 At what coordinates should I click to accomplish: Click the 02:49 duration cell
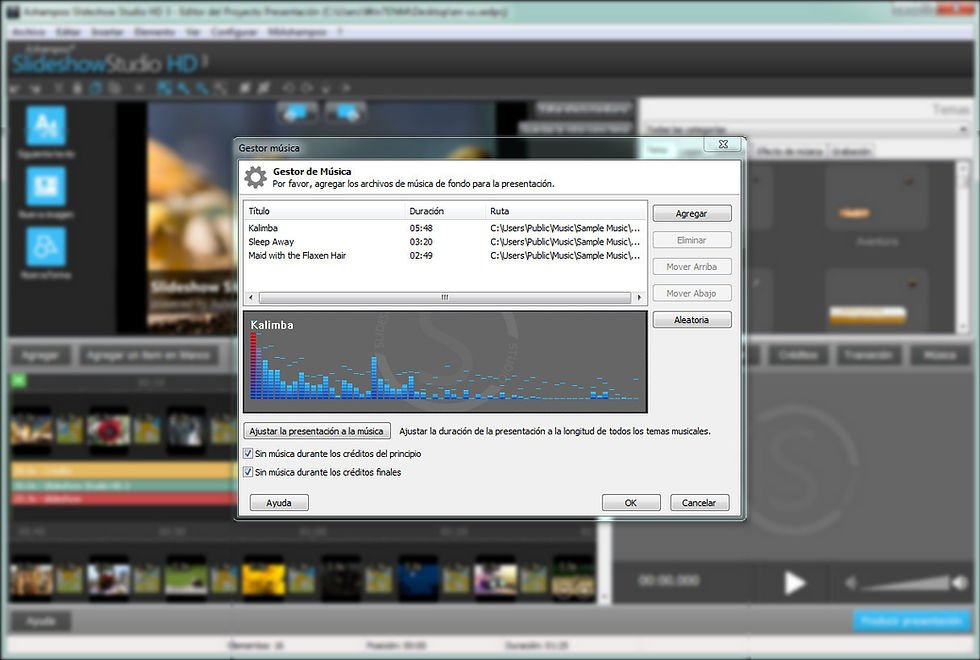click(x=421, y=256)
